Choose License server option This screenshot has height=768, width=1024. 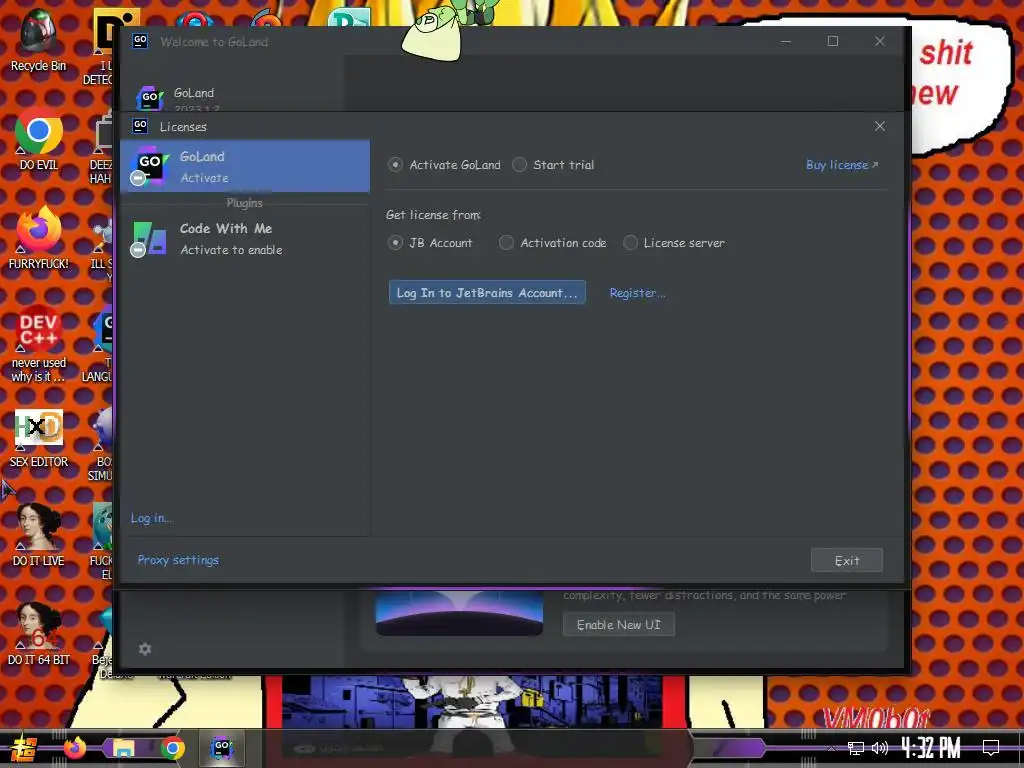pyautogui.click(x=630, y=243)
